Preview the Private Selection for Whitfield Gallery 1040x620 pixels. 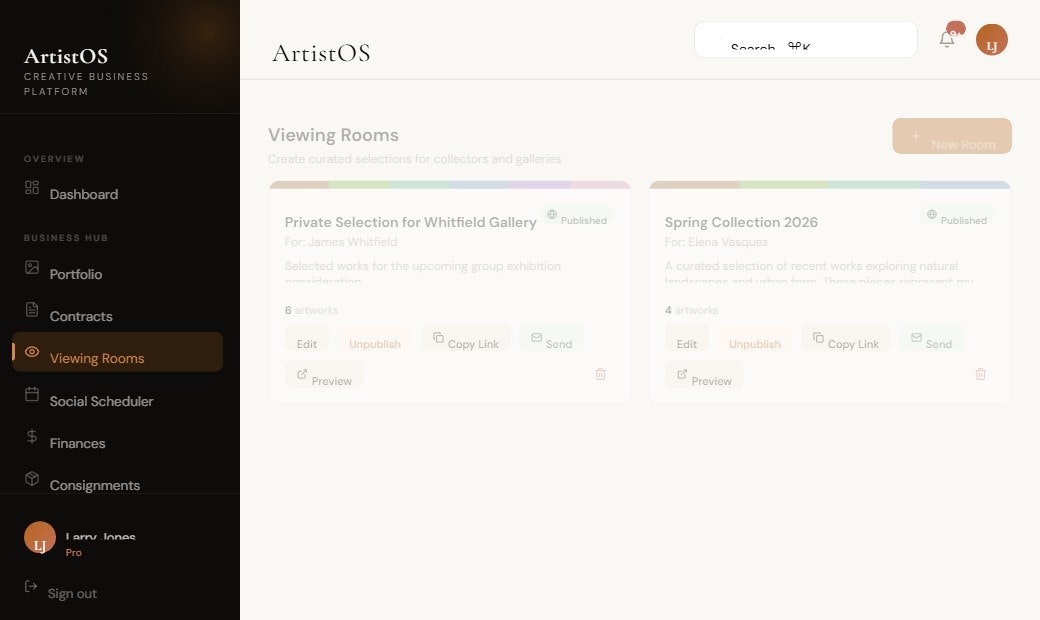323,377
